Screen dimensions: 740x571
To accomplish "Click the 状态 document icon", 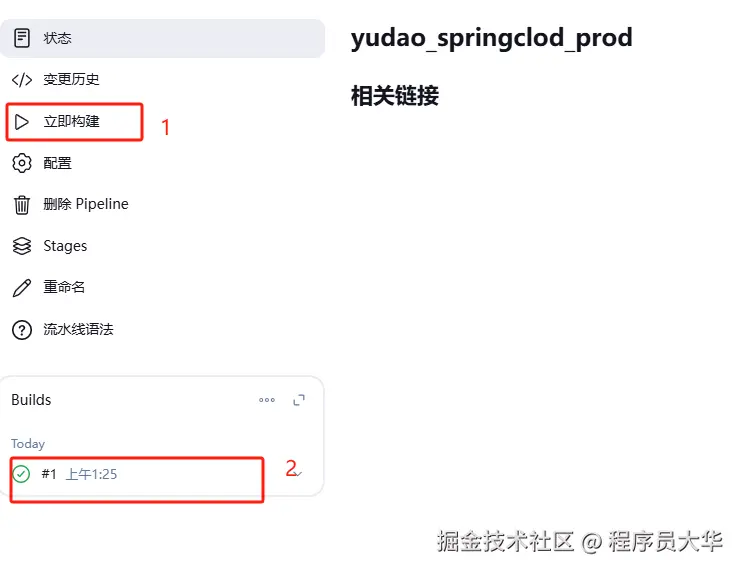I will coord(22,38).
